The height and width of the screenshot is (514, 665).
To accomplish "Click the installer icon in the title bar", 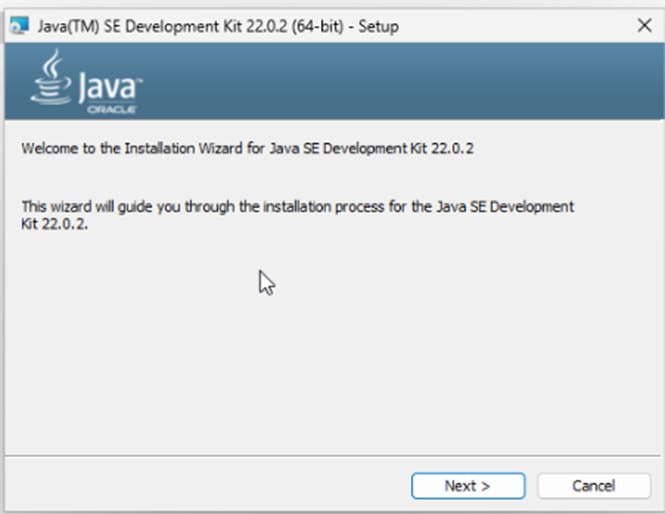I will (18, 27).
